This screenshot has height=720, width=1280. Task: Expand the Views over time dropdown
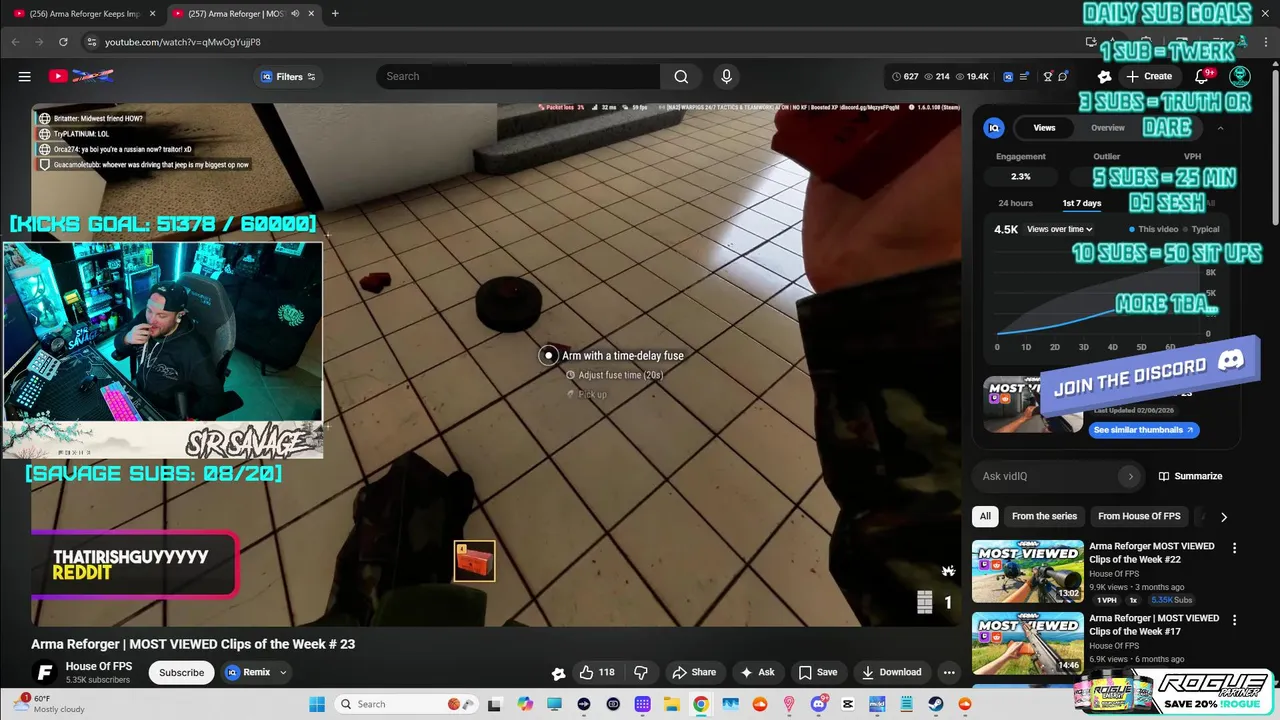coord(1059,229)
